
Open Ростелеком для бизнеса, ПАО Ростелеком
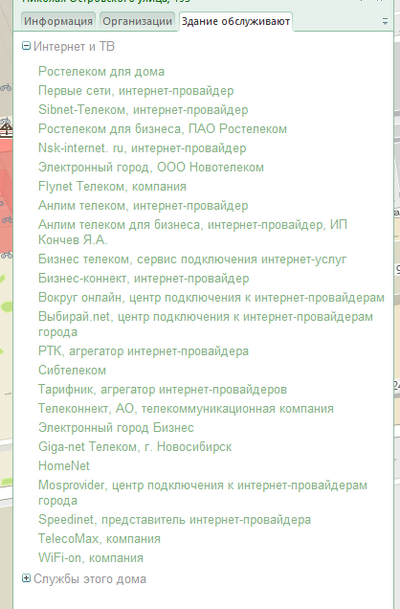(162, 129)
